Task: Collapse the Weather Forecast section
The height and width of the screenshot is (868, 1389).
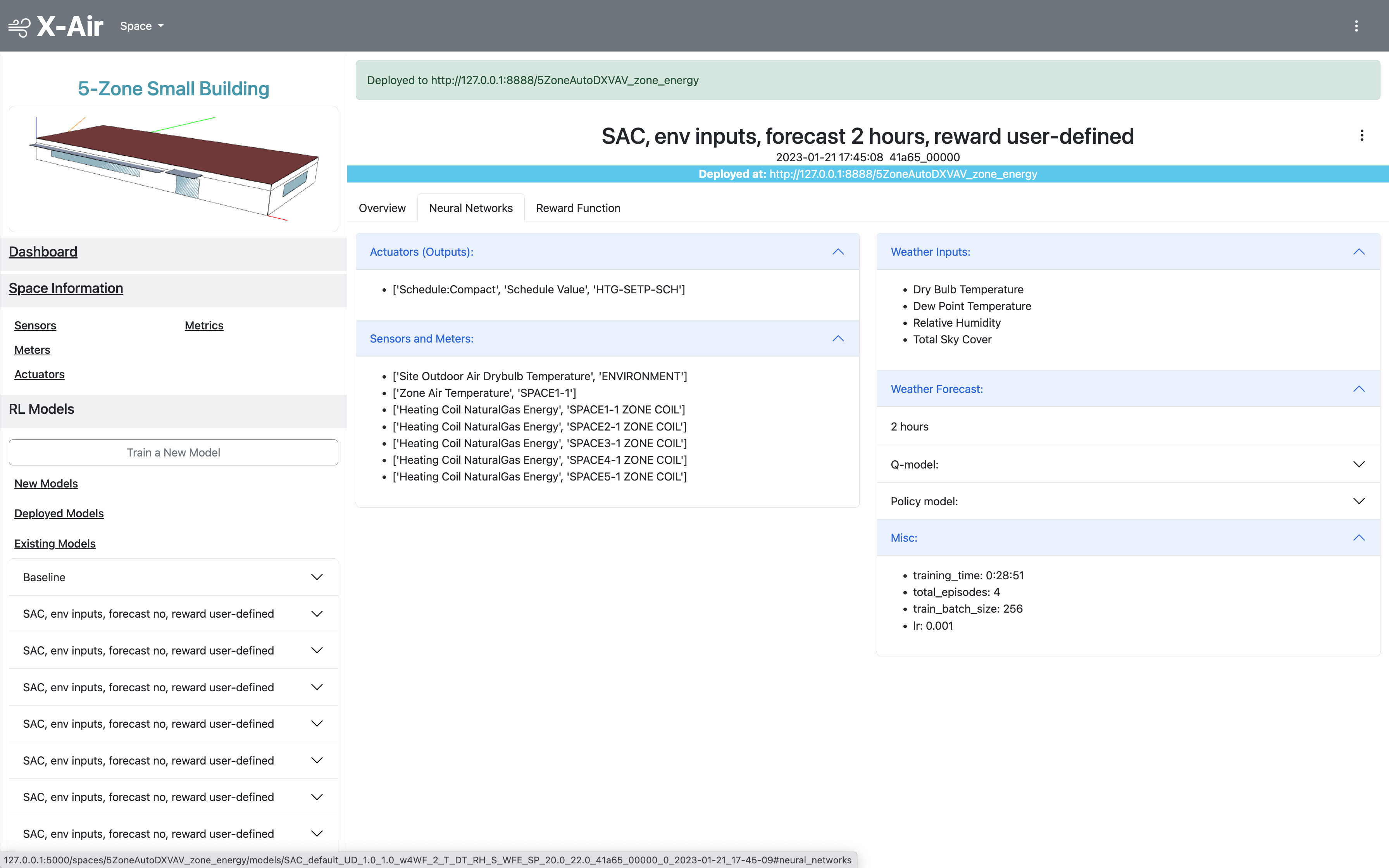Action: pyautogui.click(x=1128, y=389)
